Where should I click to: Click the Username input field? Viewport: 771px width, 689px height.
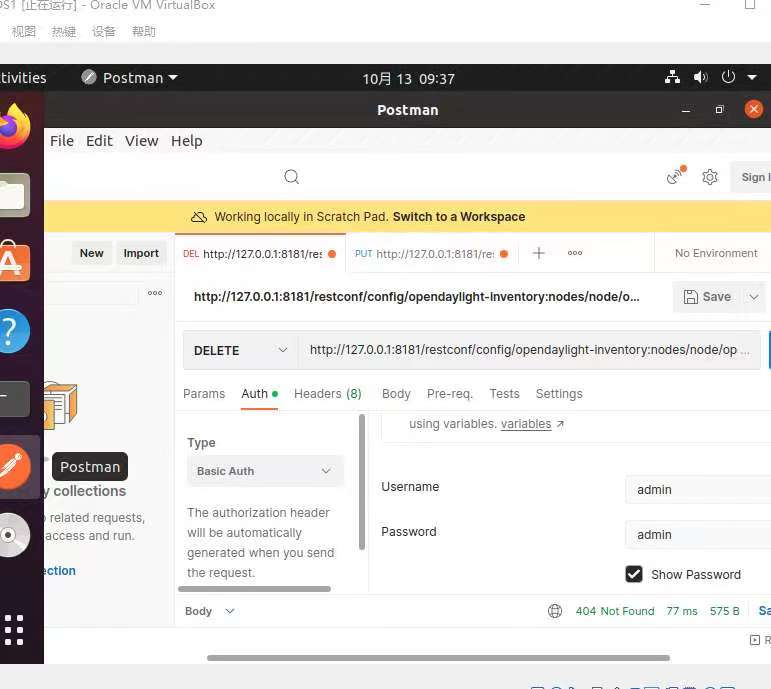(x=698, y=490)
